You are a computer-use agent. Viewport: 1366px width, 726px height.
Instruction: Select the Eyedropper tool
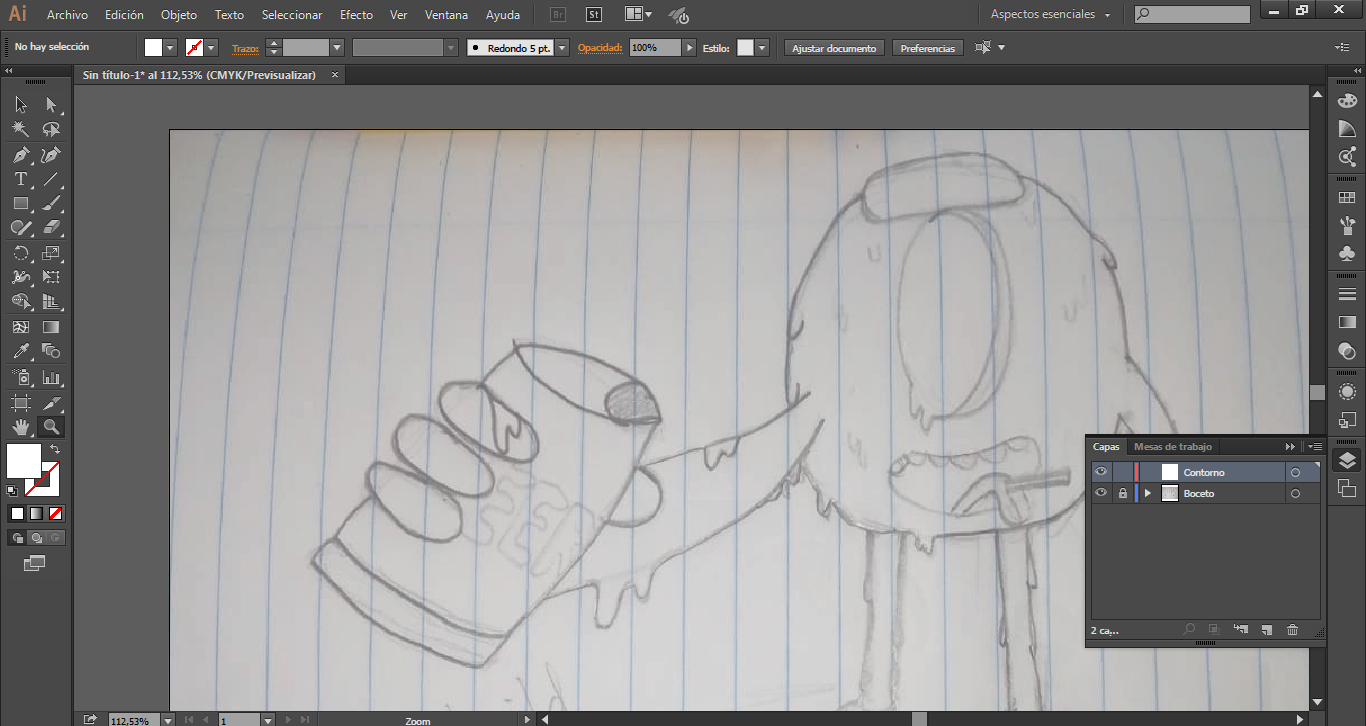20,351
